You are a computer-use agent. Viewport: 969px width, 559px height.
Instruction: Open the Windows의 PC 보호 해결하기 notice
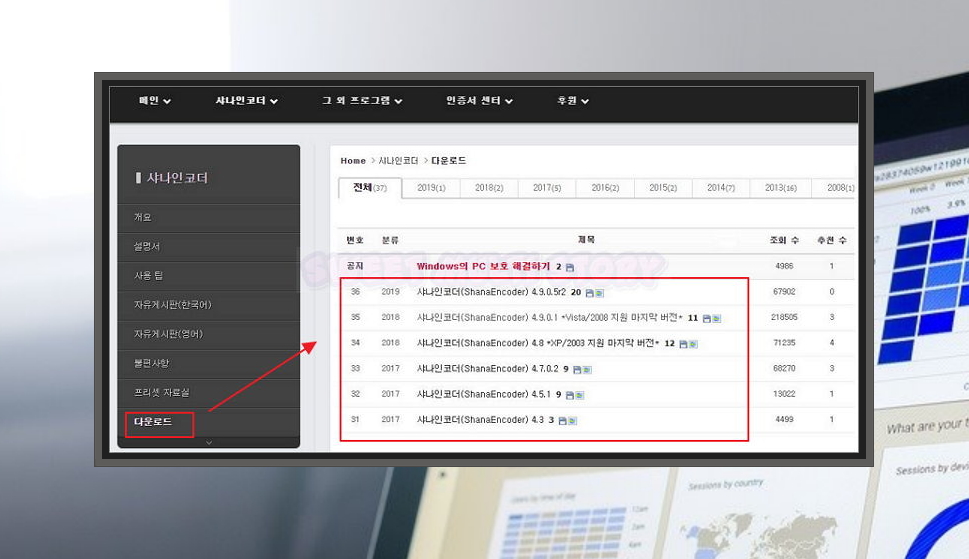(483, 266)
